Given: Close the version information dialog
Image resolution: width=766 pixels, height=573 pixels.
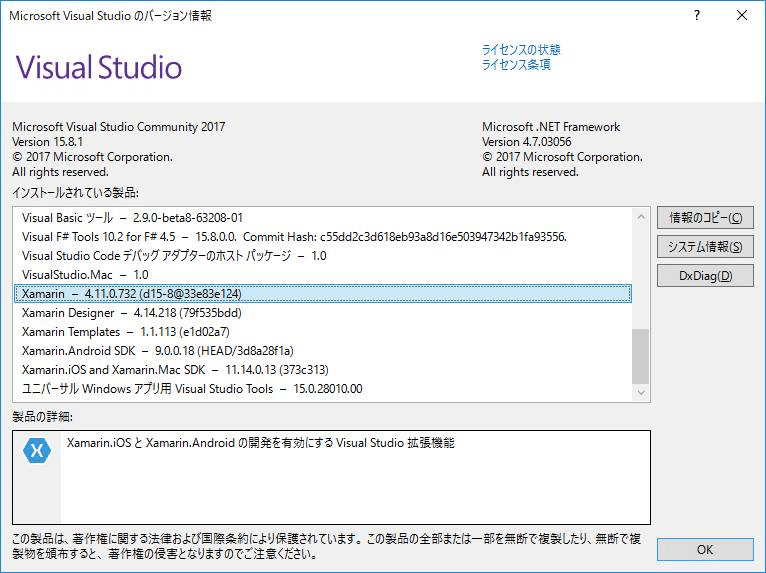Looking at the screenshot, I should 742,16.
